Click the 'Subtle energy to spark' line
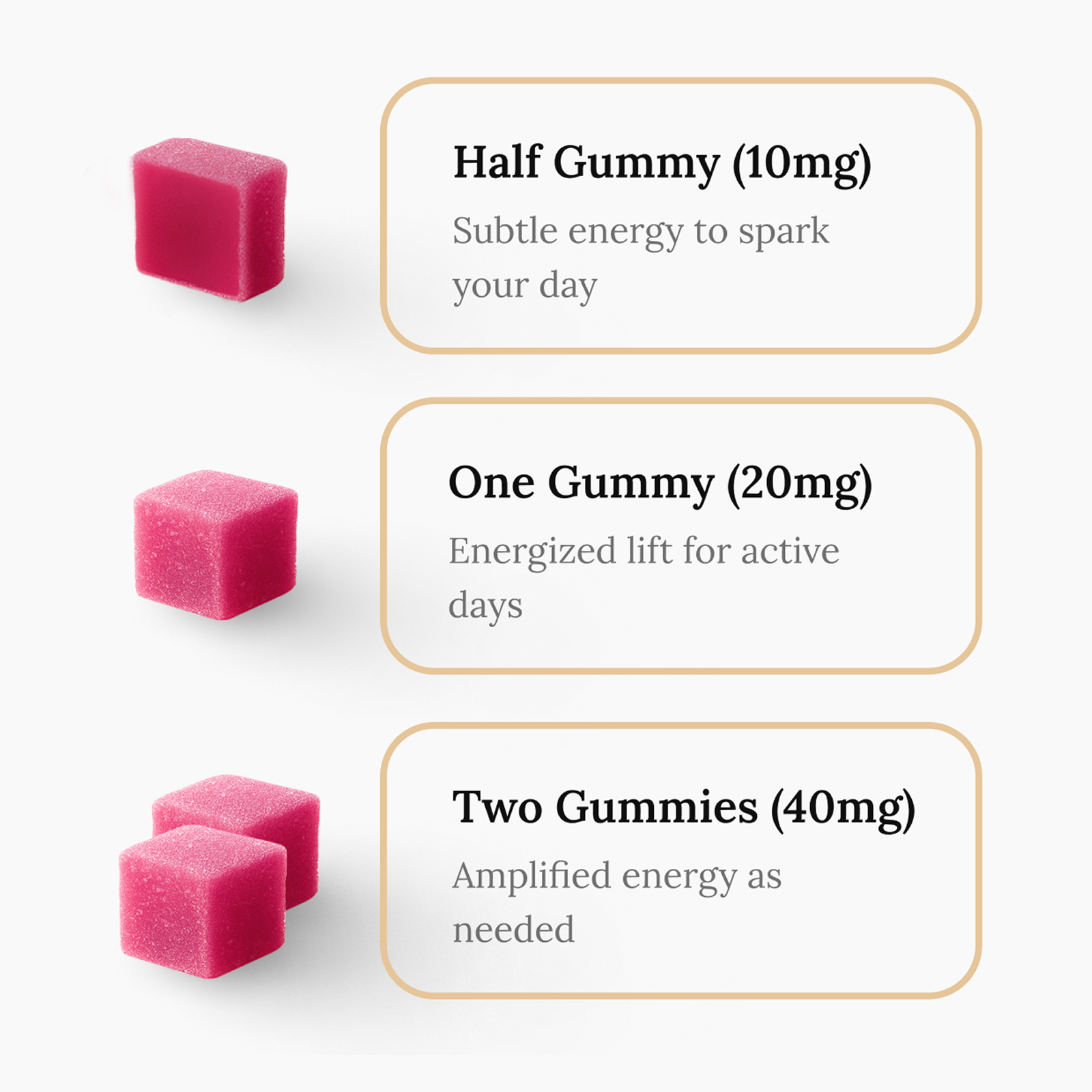The height and width of the screenshot is (1092, 1092). [x=641, y=231]
